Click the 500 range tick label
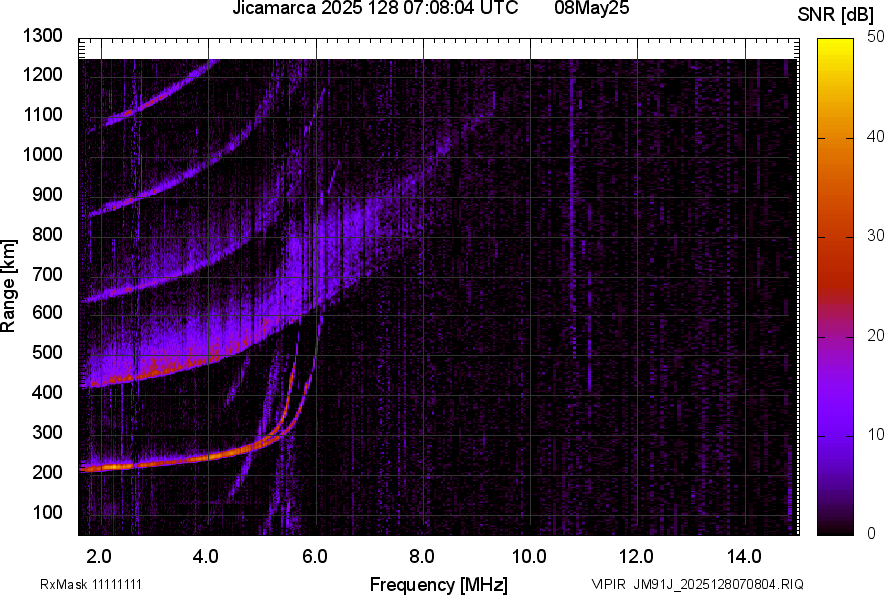Viewport: 884px width, 595px height. point(47,352)
